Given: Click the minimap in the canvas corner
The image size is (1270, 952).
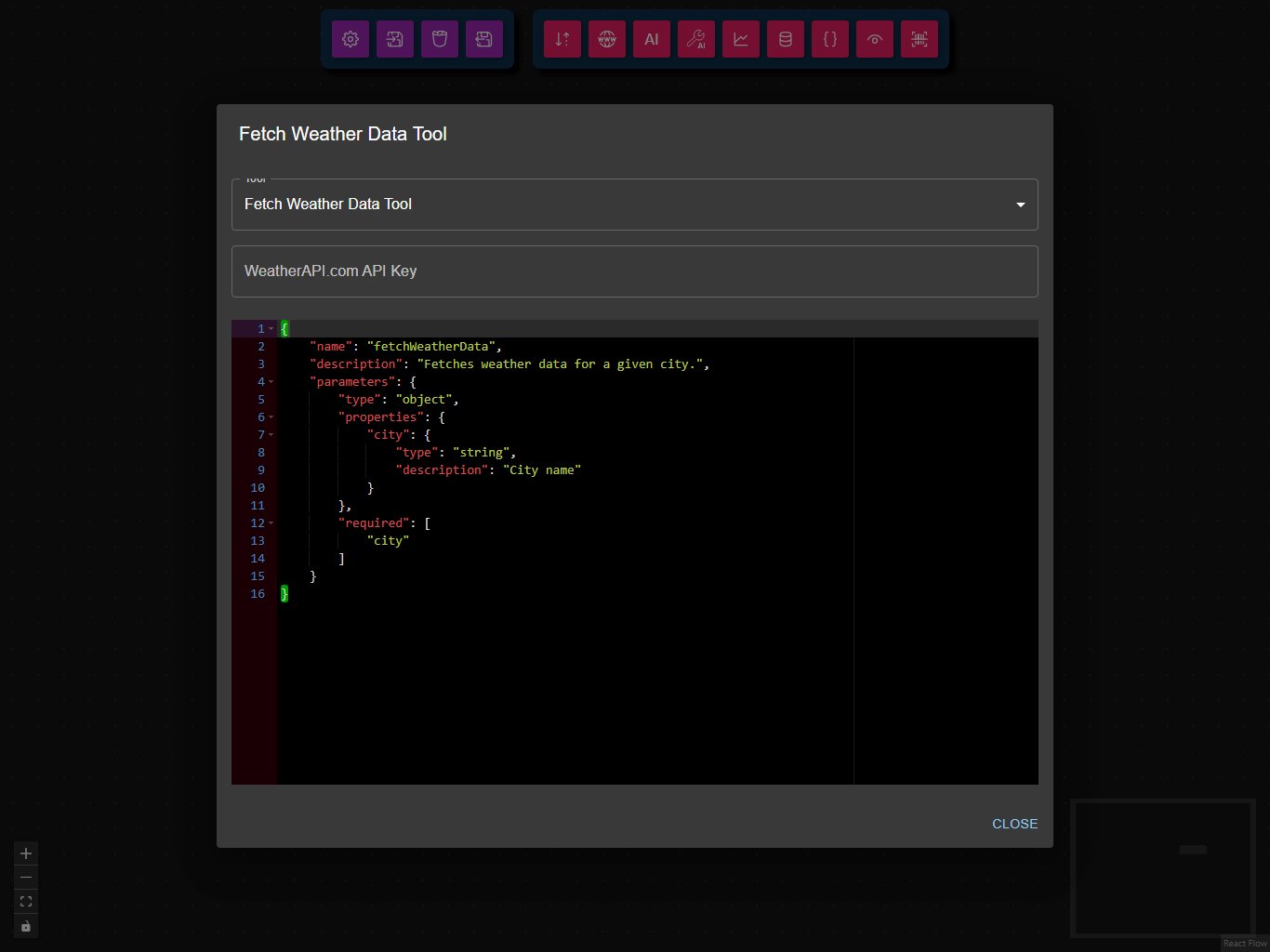Looking at the screenshot, I should pyautogui.click(x=1162, y=867).
